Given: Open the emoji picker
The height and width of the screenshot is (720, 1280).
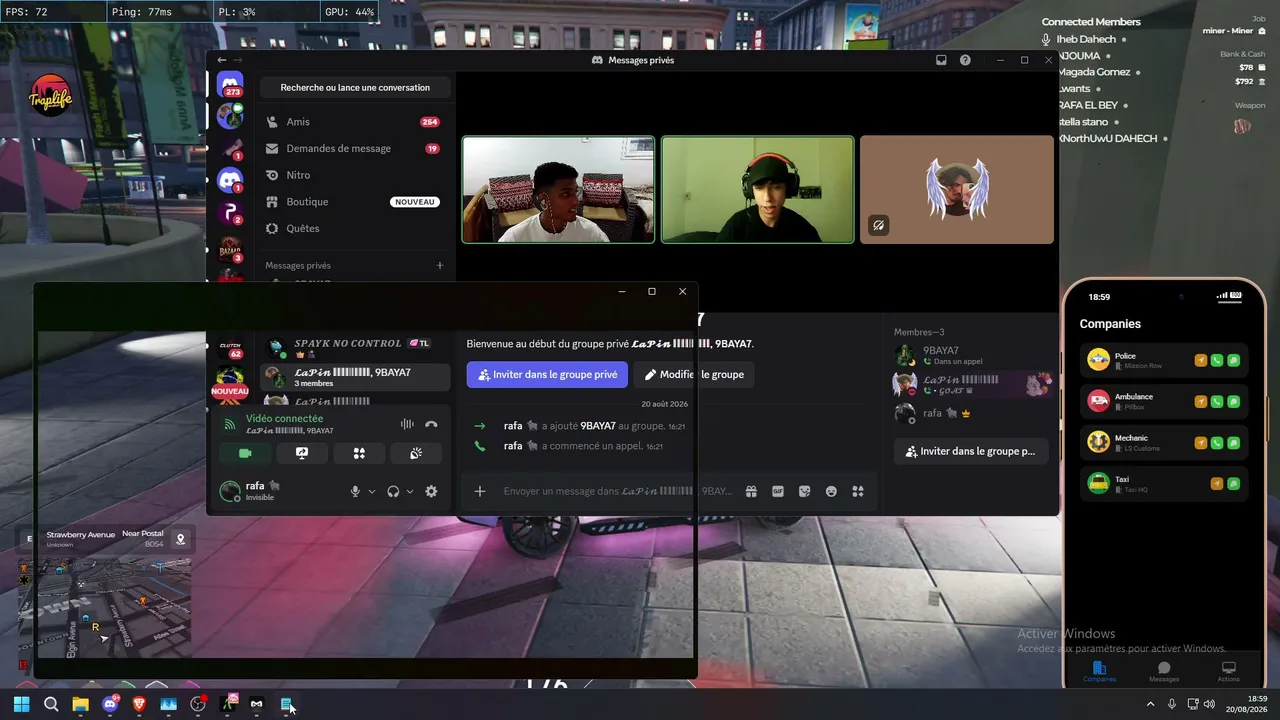Looking at the screenshot, I should (x=831, y=491).
